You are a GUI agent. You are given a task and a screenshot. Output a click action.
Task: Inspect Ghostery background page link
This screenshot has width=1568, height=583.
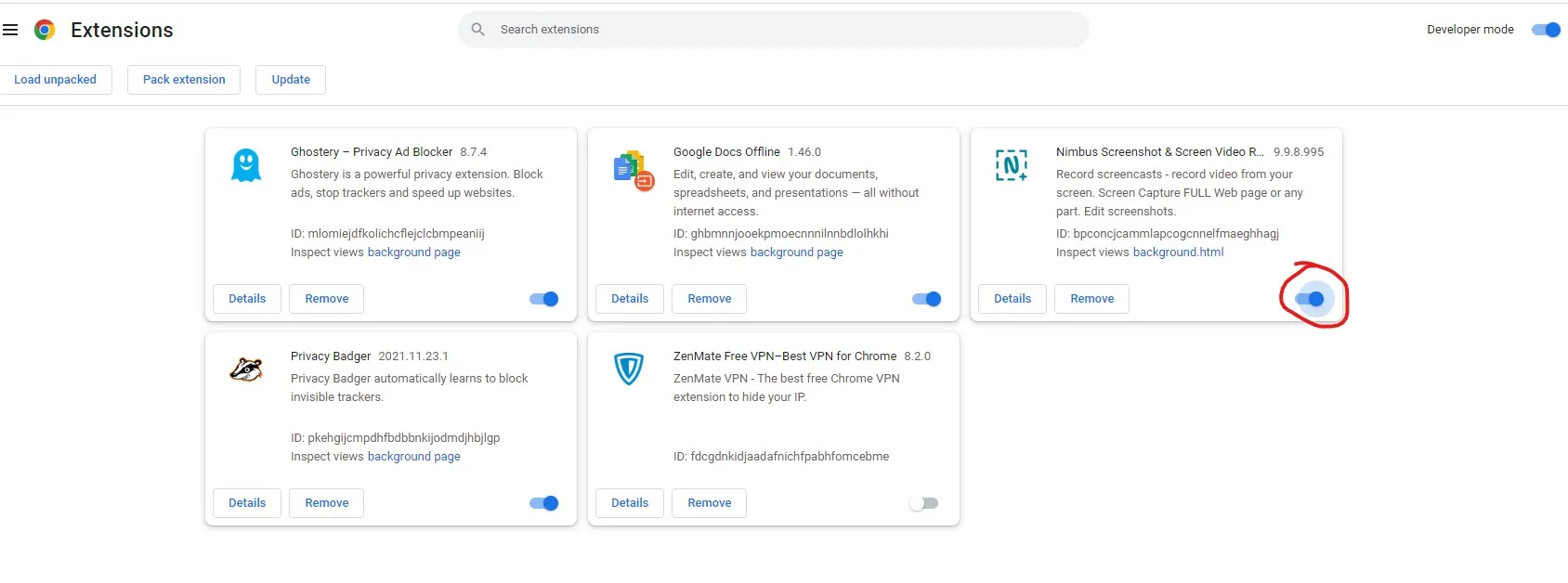click(414, 253)
